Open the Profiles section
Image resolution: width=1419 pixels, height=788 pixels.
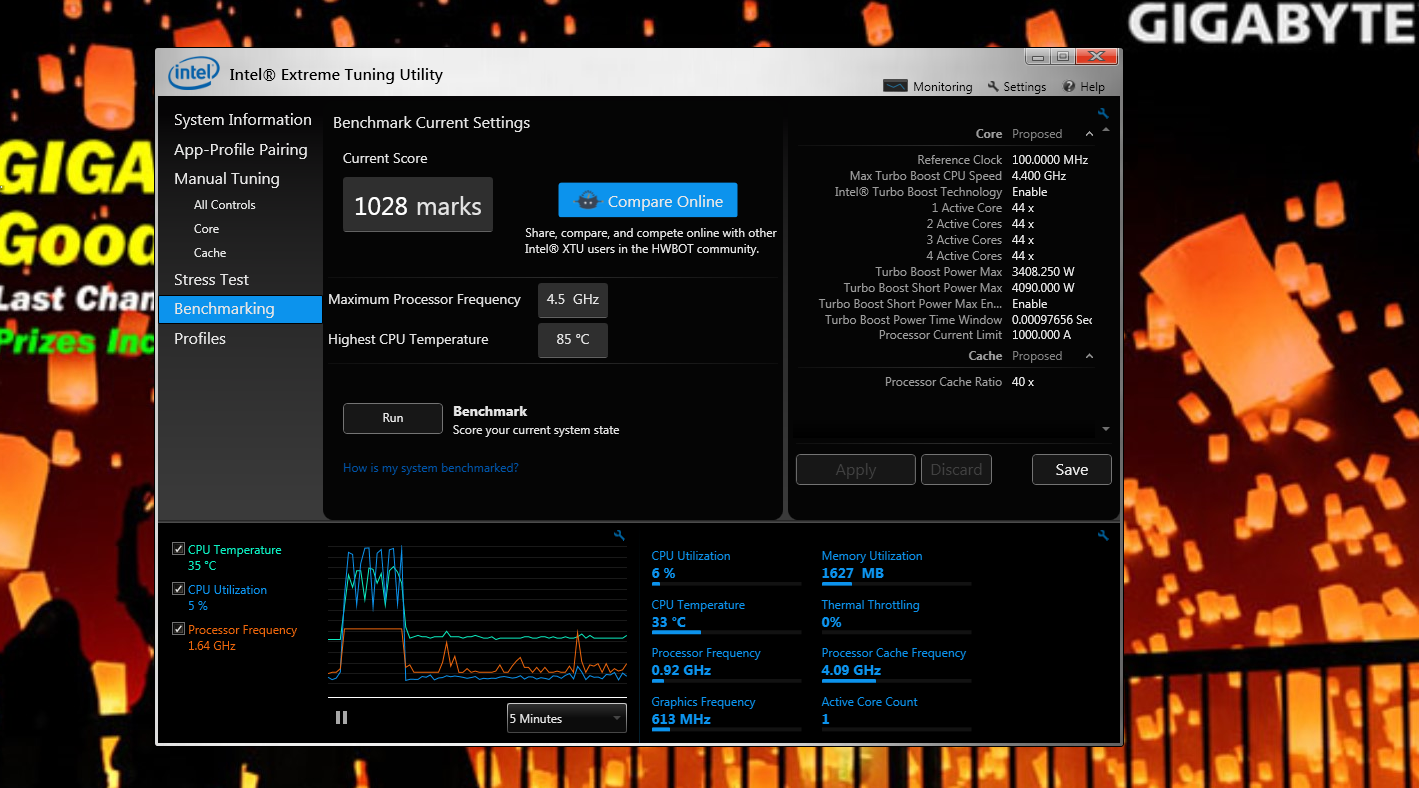coord(200,339)
